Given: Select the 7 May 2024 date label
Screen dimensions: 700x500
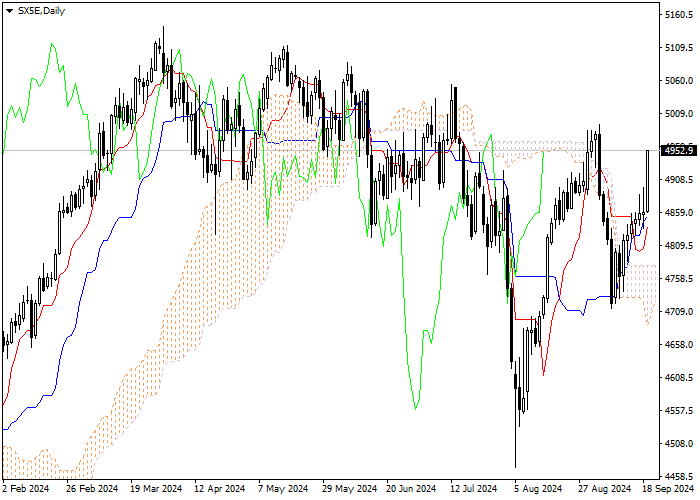Looking at the screenshot, I should 283,489.
